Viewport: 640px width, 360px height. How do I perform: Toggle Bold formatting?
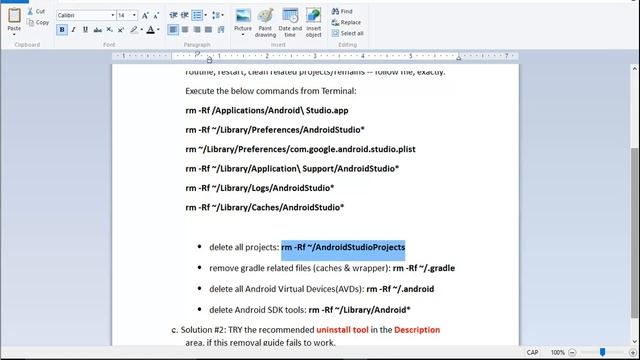[x=62, y=29]
